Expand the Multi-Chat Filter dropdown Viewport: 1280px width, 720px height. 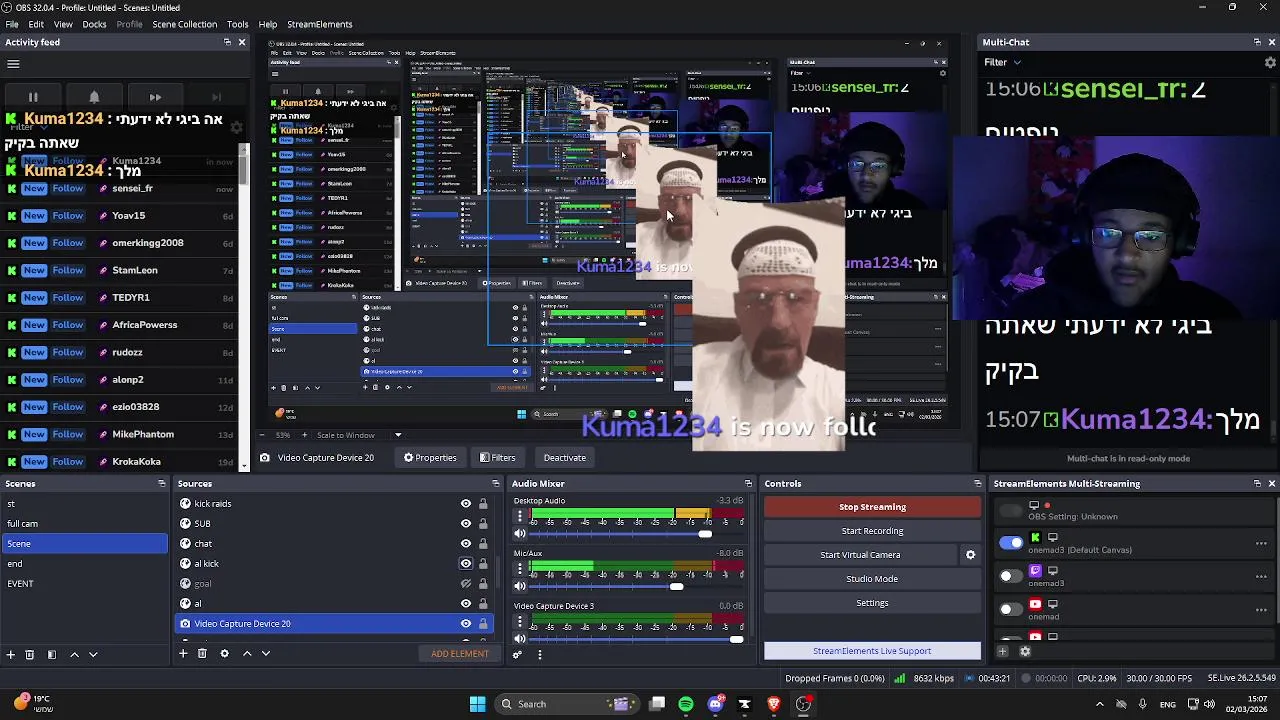coord(1002,62)
